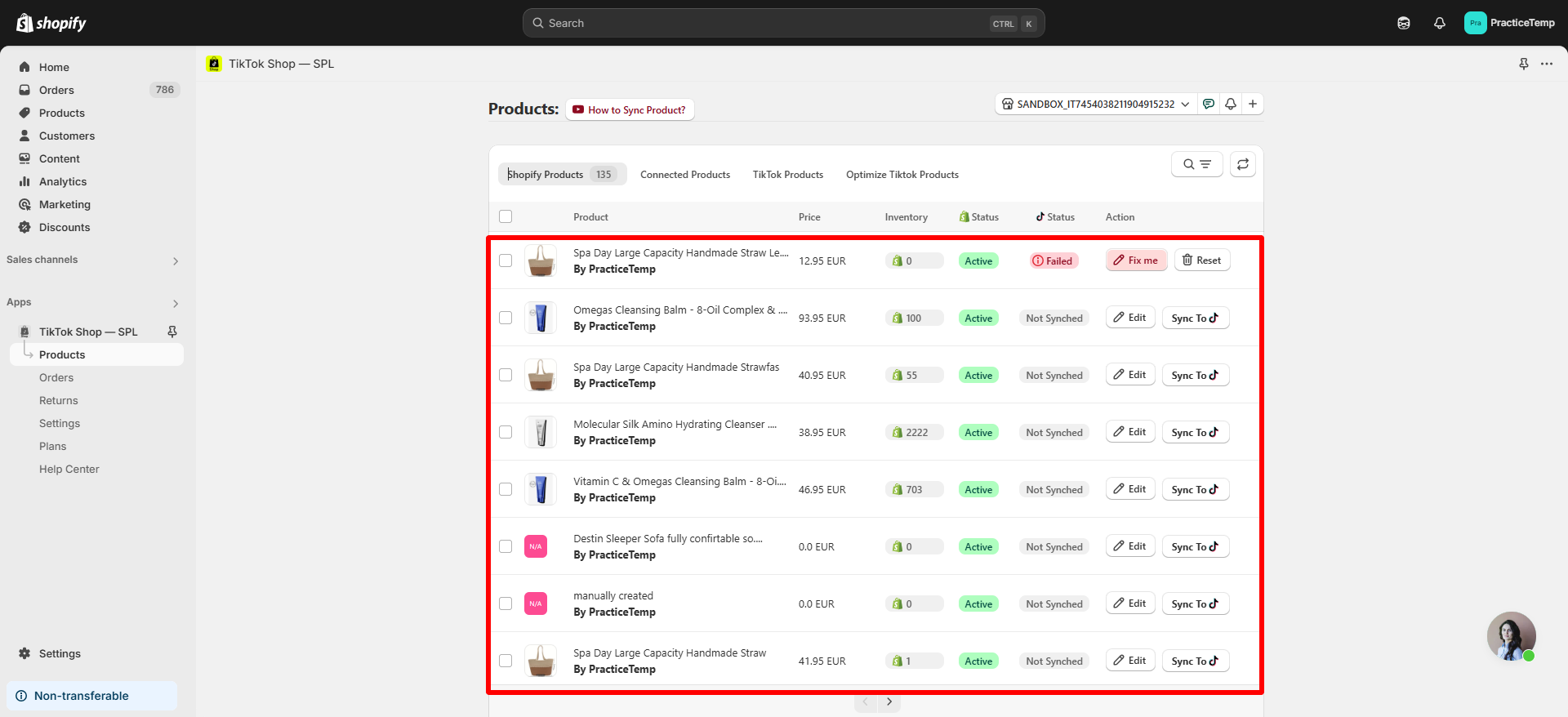Open the three-dot app menu

pyautogui.click(x=1547, y=64)
